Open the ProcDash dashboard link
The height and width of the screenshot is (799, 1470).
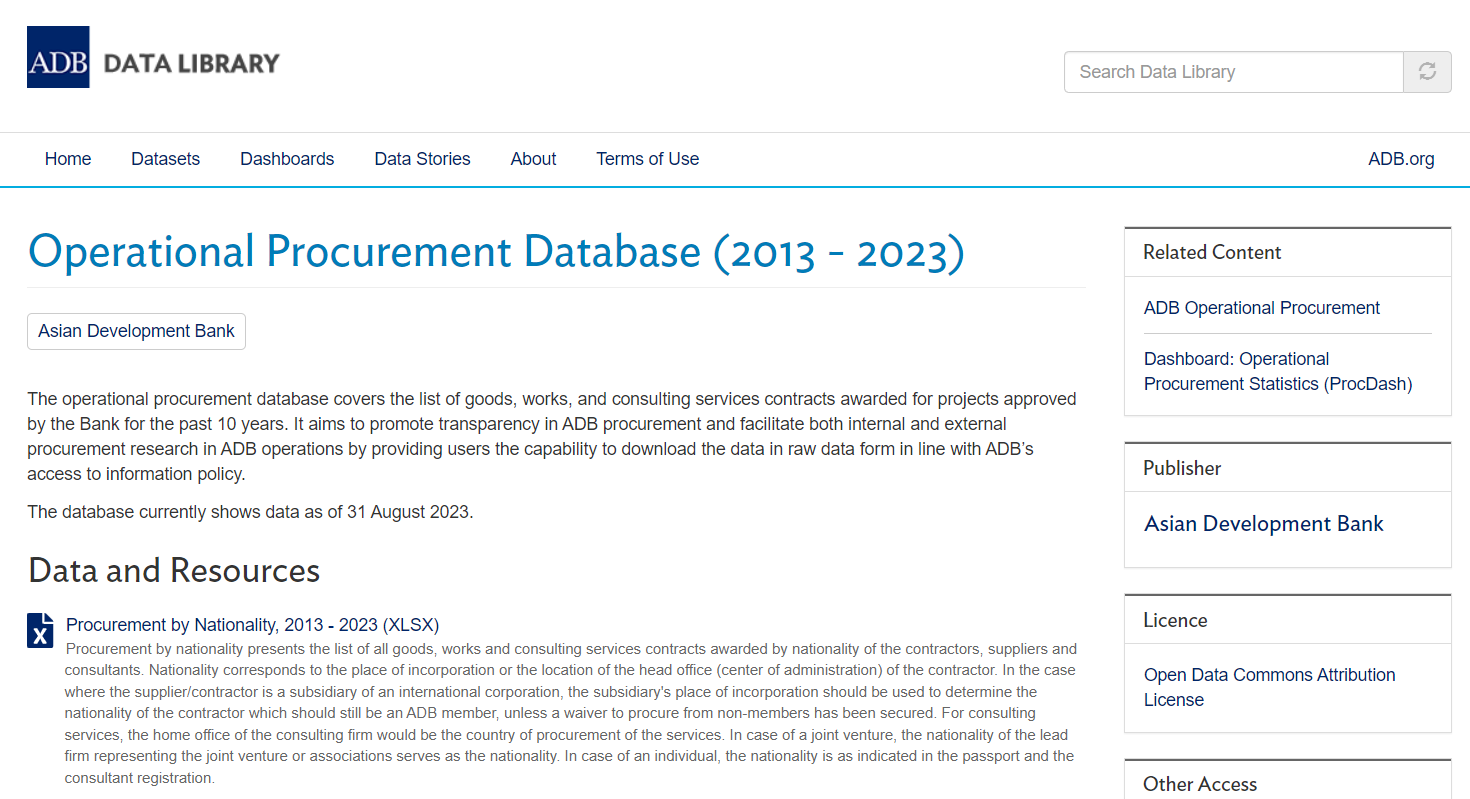pyautogui.click(x=1278, y=371)
